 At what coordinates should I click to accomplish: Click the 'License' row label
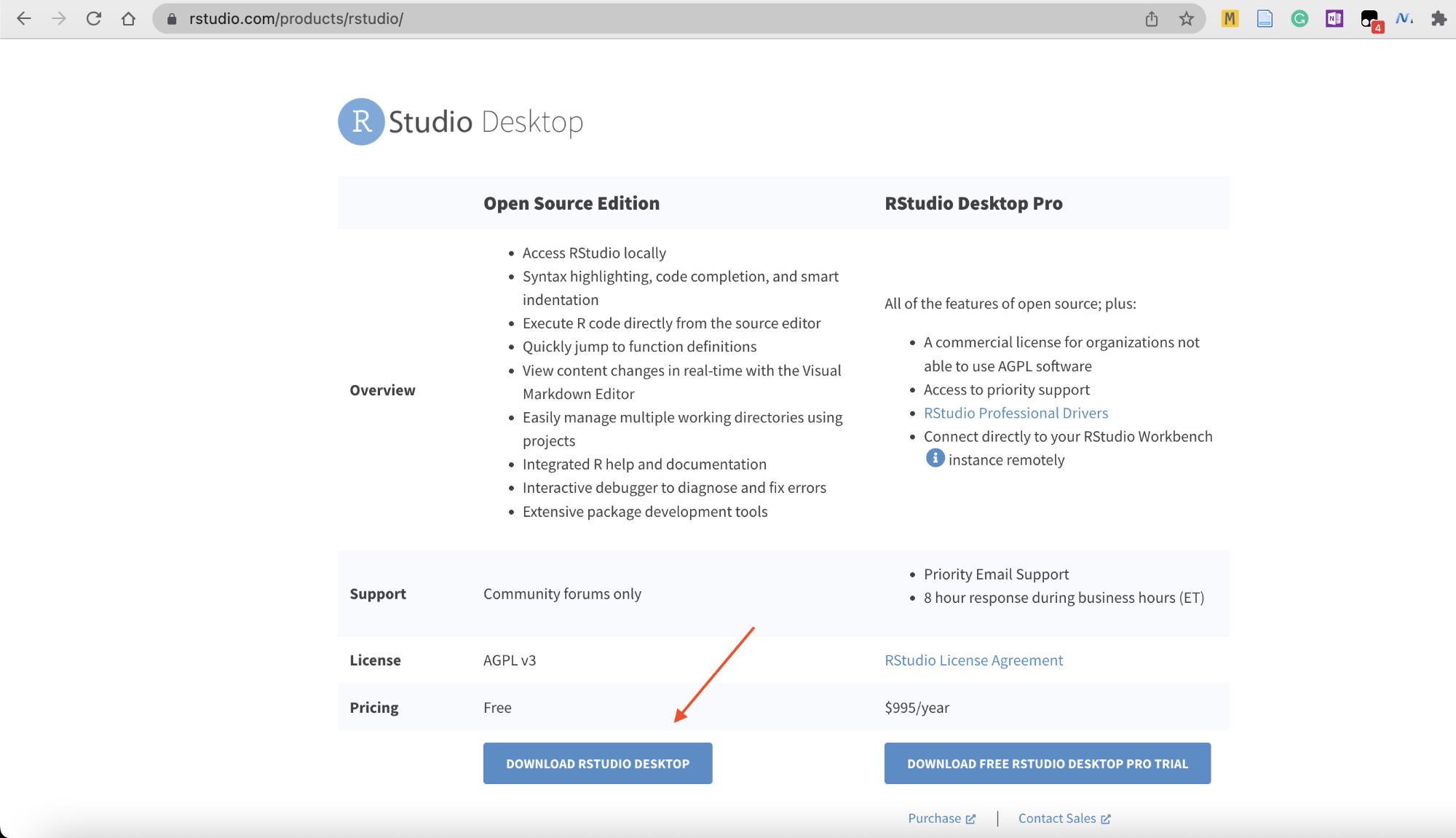(x=375, y=660)
